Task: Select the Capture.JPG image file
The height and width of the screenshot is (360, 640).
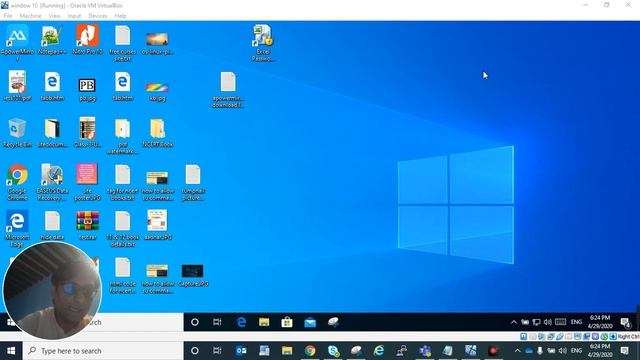Action: point(193,275)
